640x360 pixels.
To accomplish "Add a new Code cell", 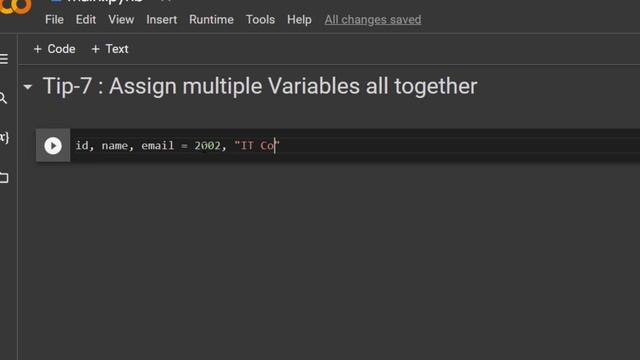I will (x=55, y=49).
